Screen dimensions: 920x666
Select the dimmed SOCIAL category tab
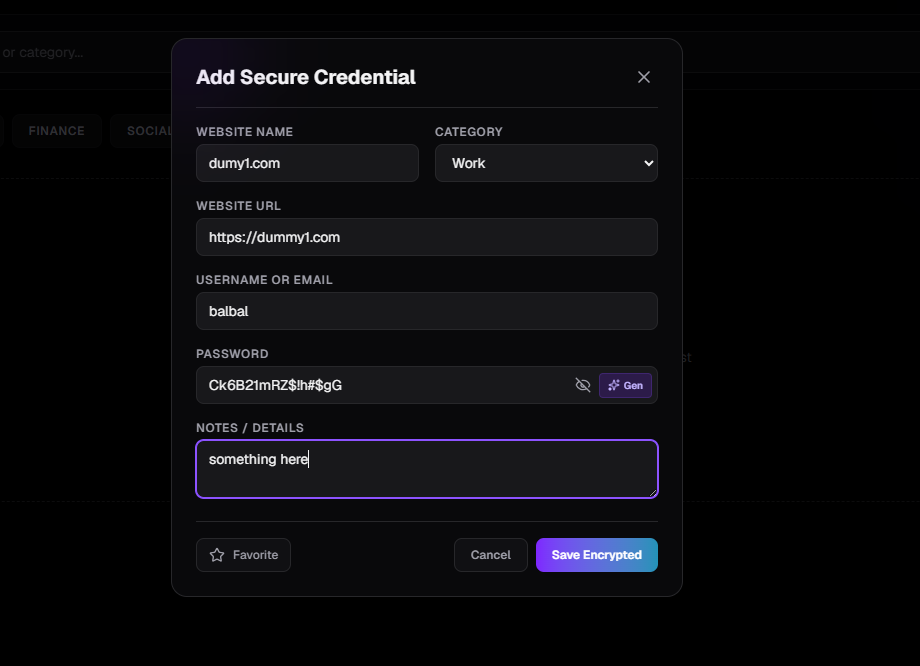143,131
